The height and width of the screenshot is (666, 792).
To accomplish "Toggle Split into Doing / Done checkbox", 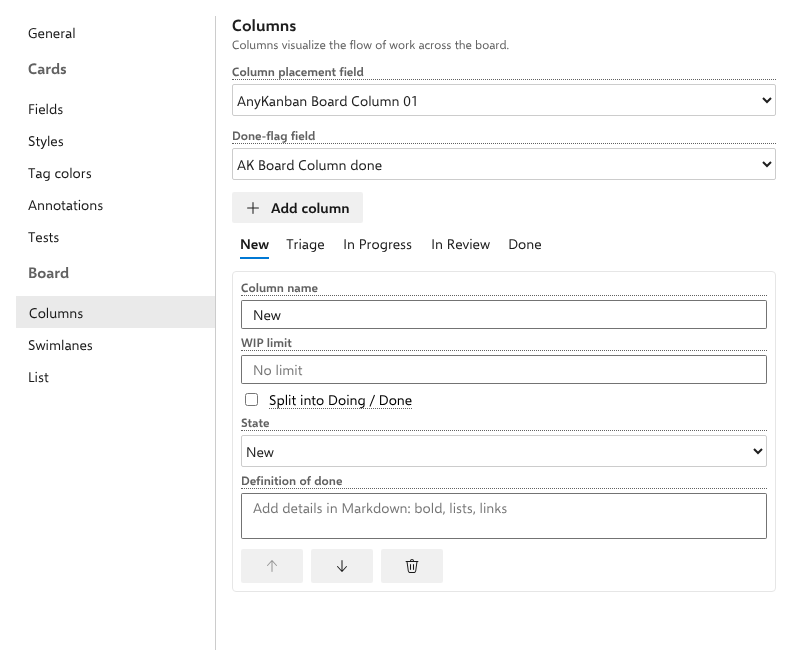I will 252,399.
